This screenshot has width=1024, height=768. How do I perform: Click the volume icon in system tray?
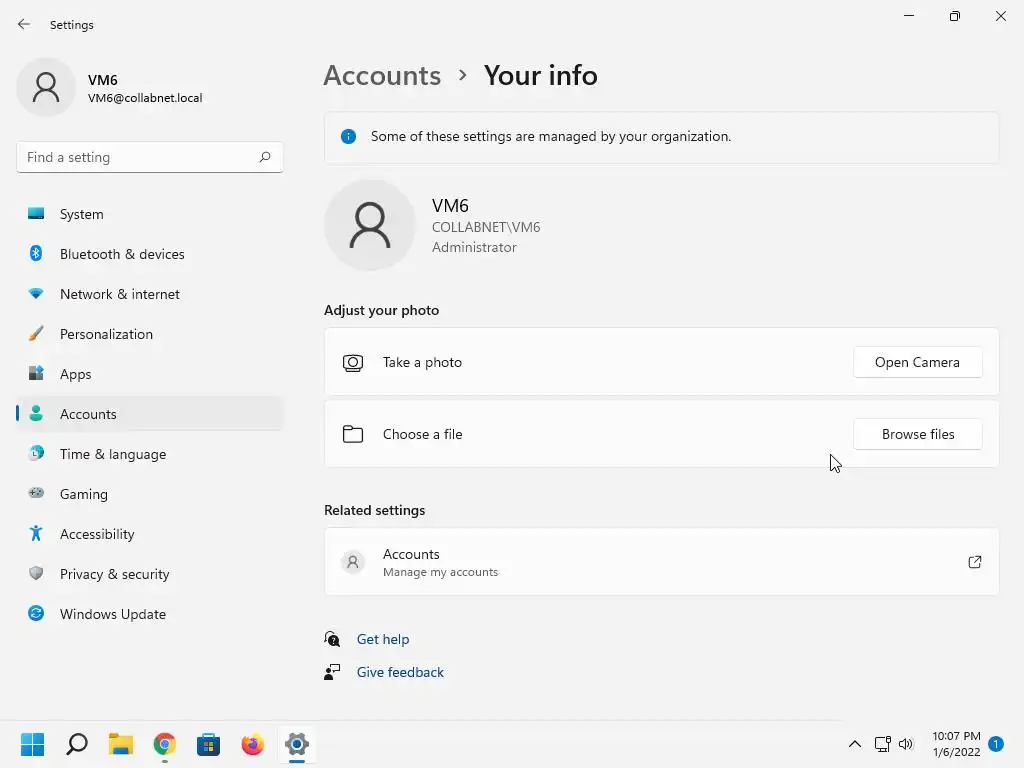click(x=906, y=744)
